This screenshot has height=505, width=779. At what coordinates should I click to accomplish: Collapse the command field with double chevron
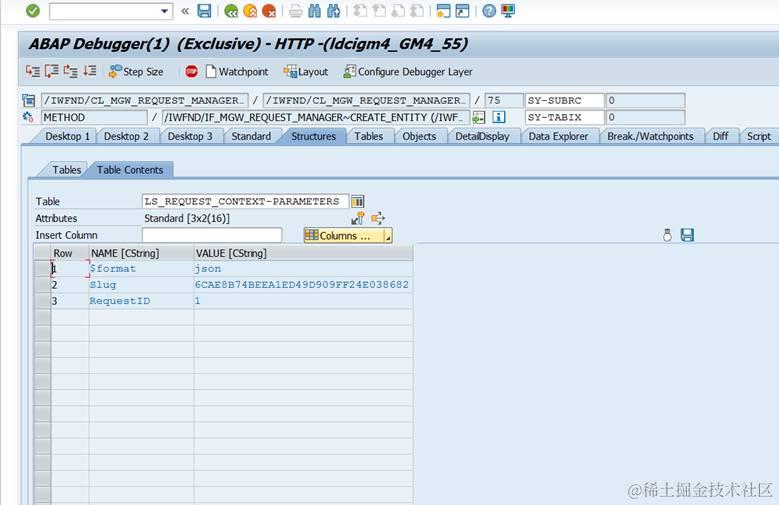tap(185, 11)
